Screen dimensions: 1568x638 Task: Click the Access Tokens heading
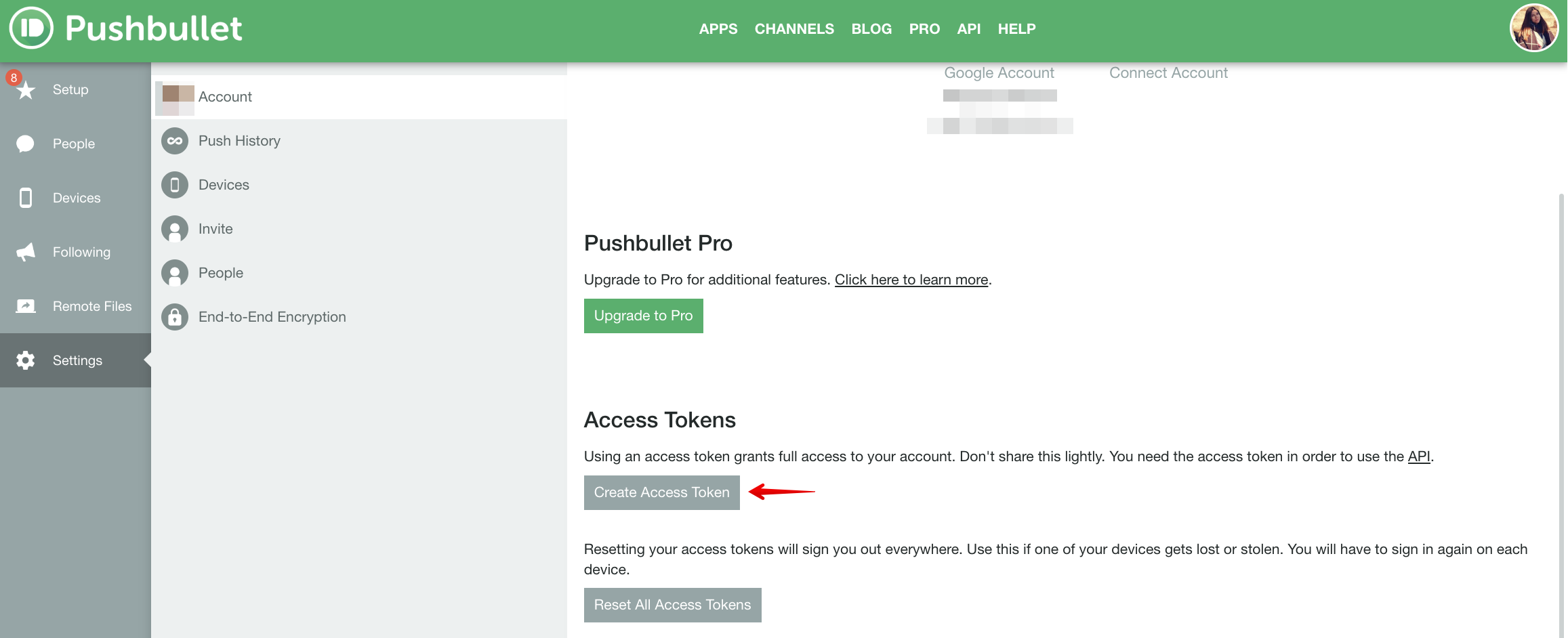(x=659, y=420)
